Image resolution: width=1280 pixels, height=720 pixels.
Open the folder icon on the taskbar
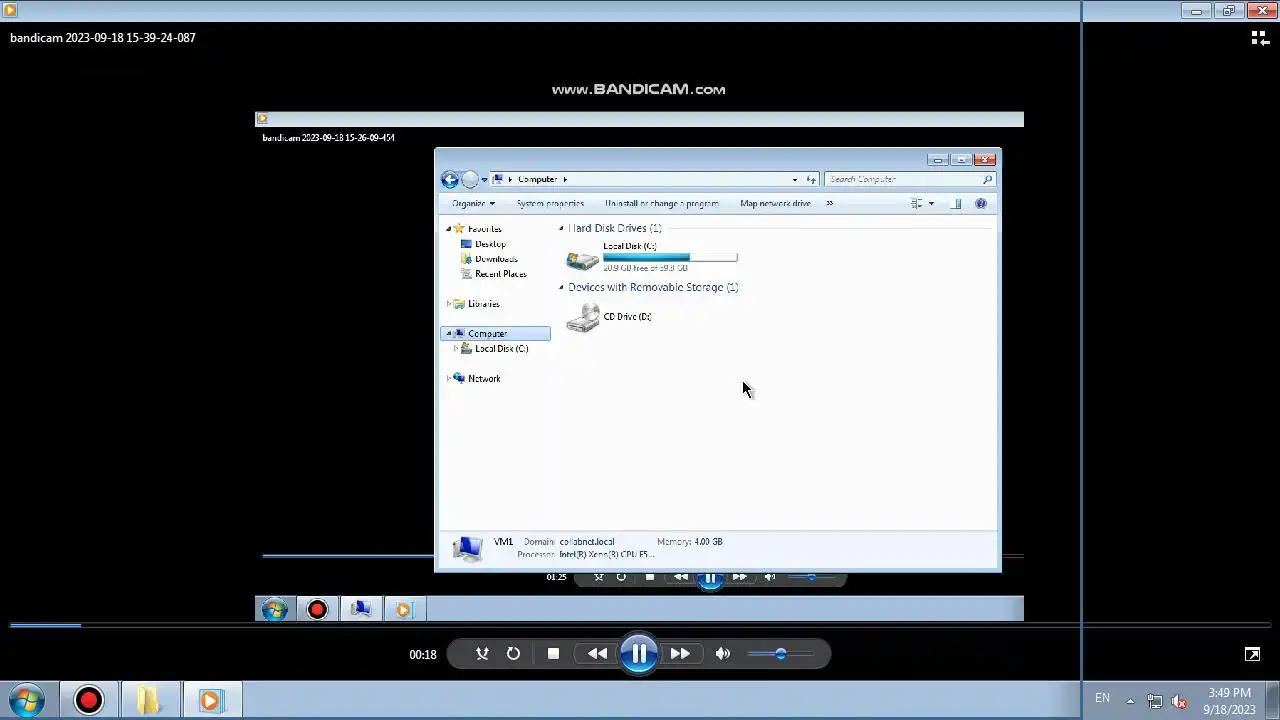149,700
